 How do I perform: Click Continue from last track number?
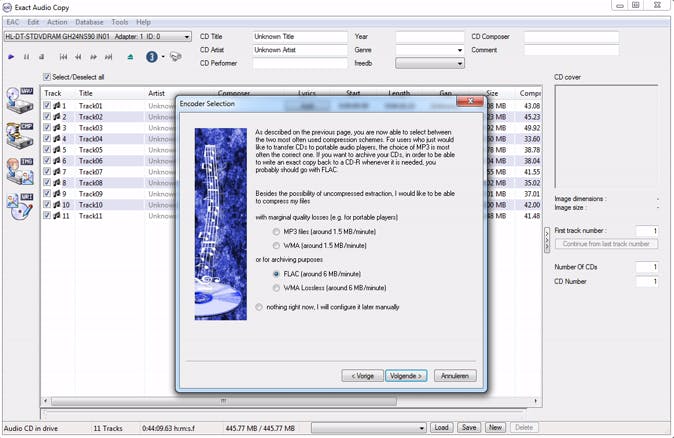point(606,244)
